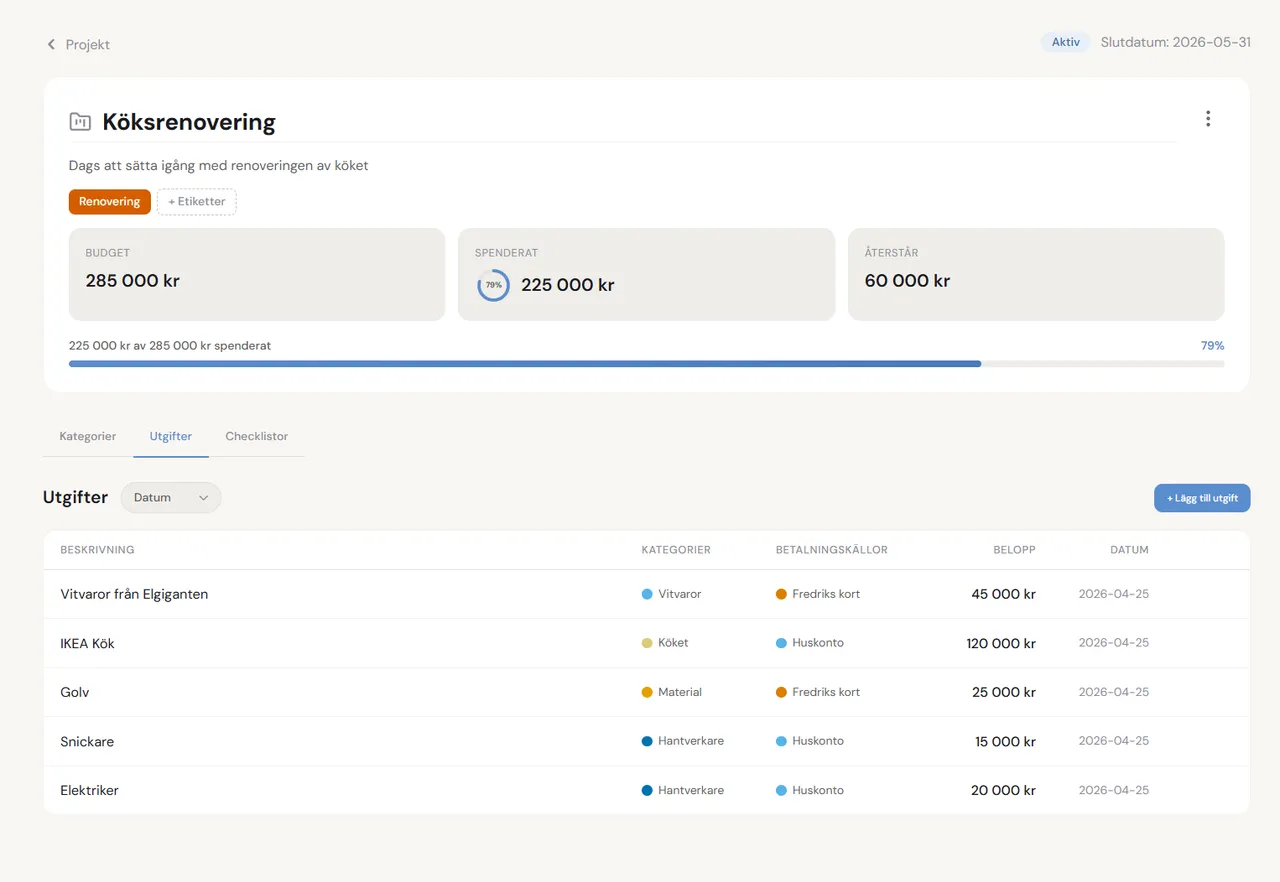Viewport: 1280px width, 882px height.
Task: Click Huskonto in IKEA Kök row
Action: pyautogui.click(x=818, y=643)
